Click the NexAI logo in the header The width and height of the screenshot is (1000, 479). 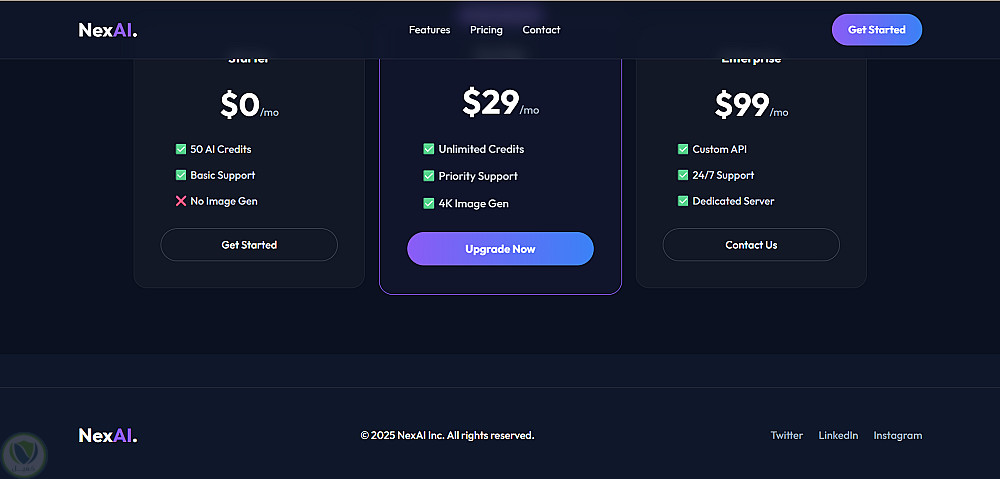108,30
